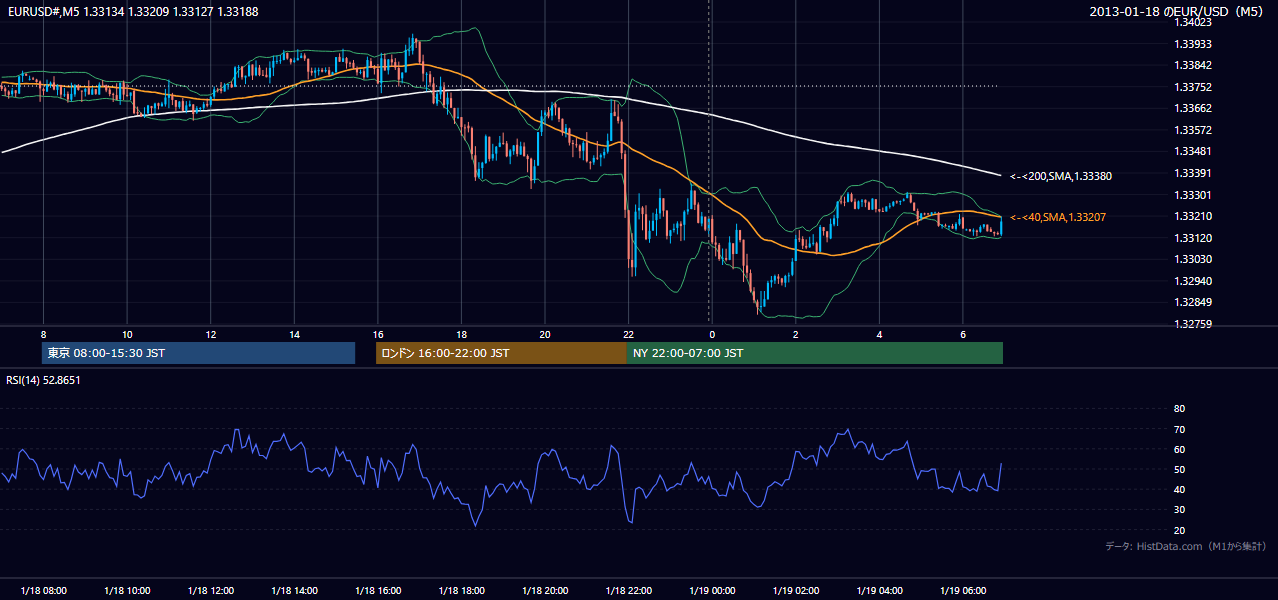Click the 1/19 04:00 time label
The height and width of the screenshot is (600, 1278).
[879, 591]
